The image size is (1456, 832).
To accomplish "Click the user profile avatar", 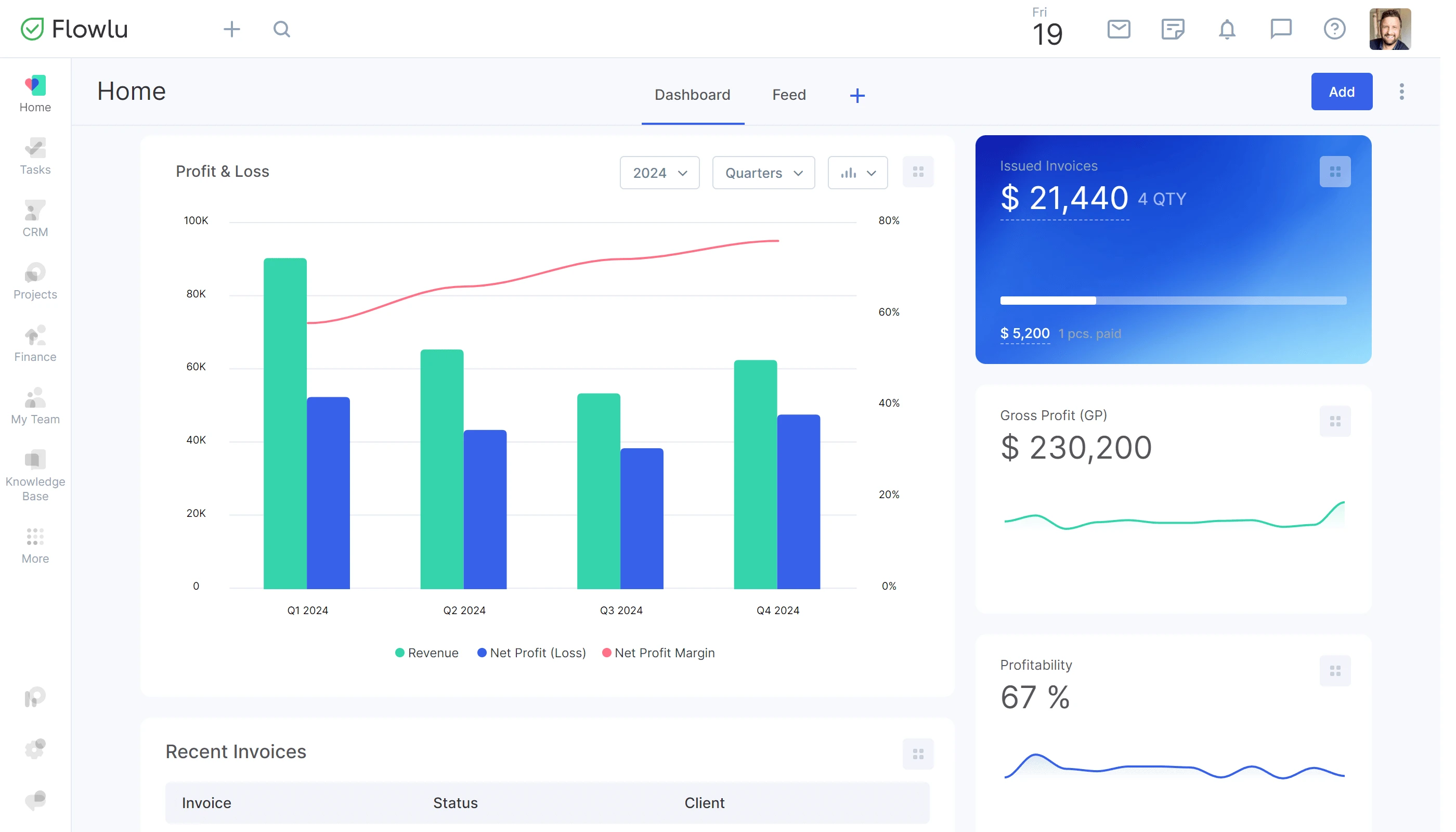I will click(x=1391, y=29).
